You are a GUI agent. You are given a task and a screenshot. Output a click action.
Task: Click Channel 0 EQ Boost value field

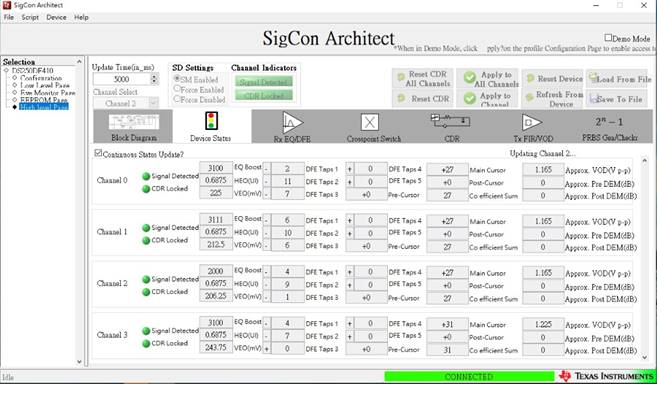point(216,168)
